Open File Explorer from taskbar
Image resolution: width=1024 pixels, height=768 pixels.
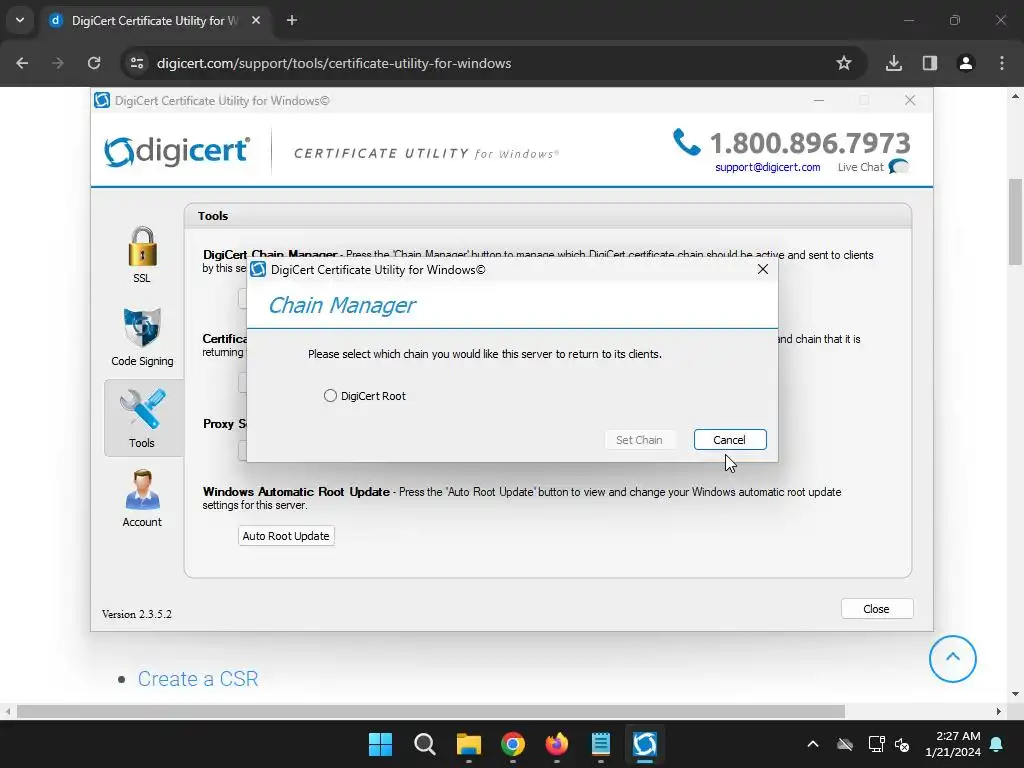pyautogui.click(x=468, y=744)
